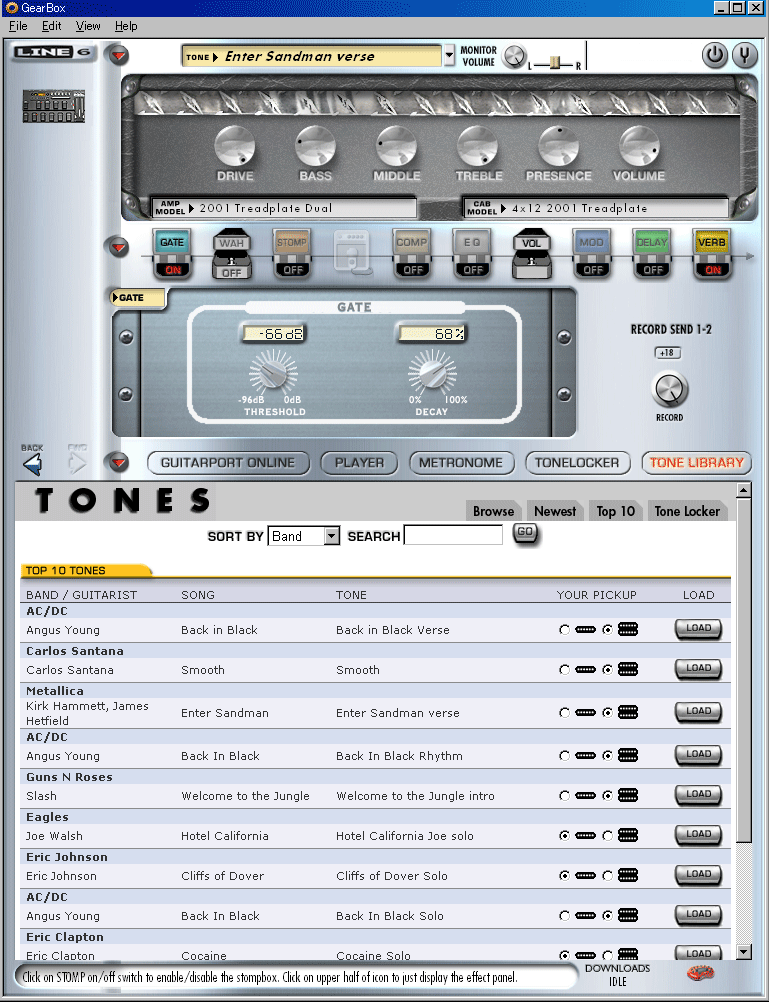Image resolution: width=769 pixels, height=1002 pixels.
Task: Collapse the browser section red arrow
Action: pos(118,462)
